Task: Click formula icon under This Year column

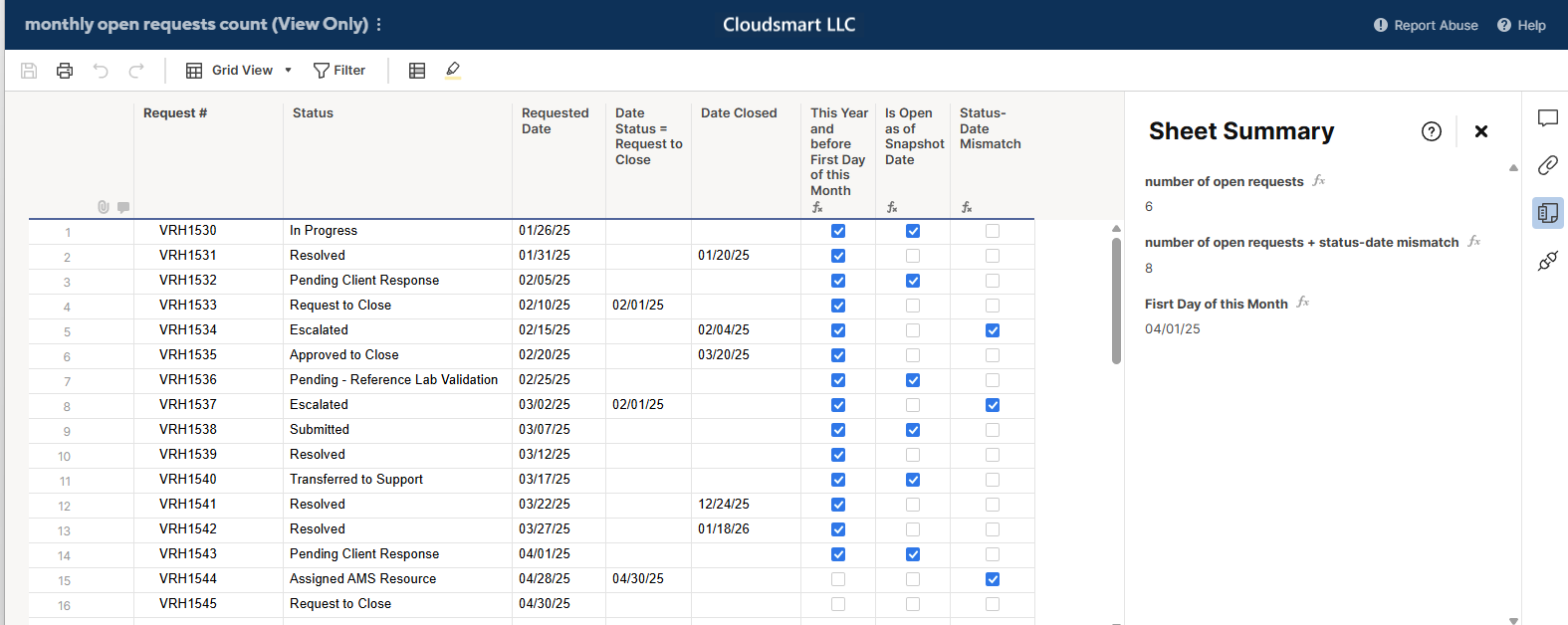Action: click(817, 207)
